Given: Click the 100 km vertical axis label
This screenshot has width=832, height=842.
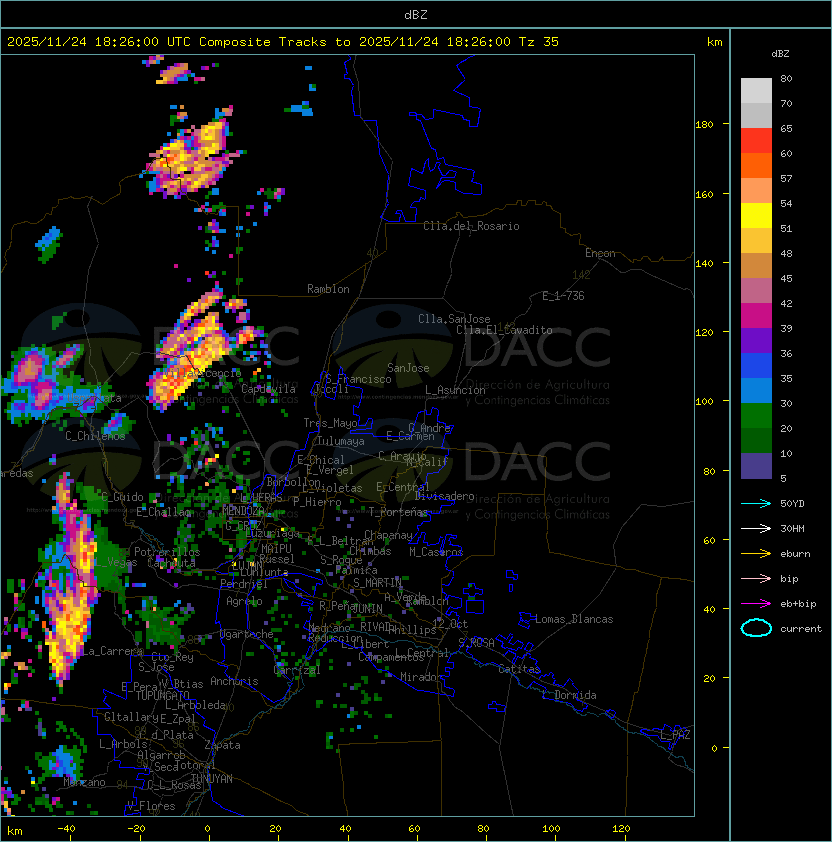Looking at the screenshot, I should pos(704,401).
